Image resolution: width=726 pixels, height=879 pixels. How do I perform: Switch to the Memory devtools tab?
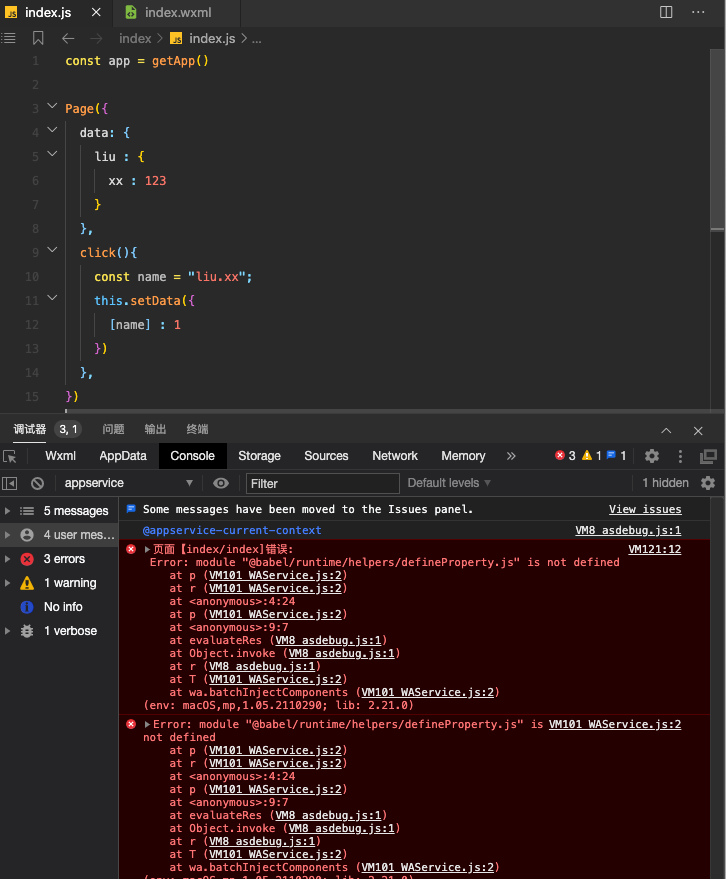coord(463,456)
